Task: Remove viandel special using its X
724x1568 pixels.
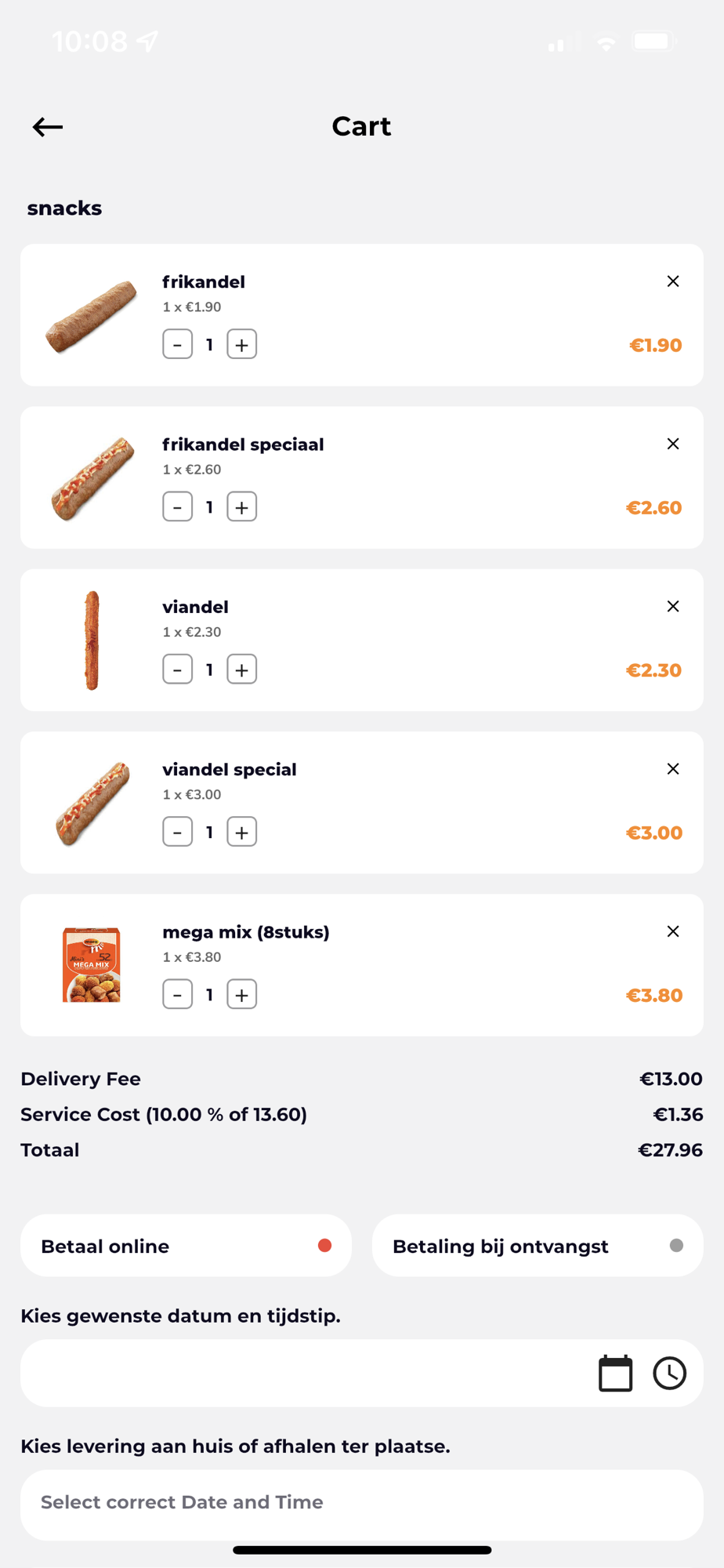Action: point(672,769)
